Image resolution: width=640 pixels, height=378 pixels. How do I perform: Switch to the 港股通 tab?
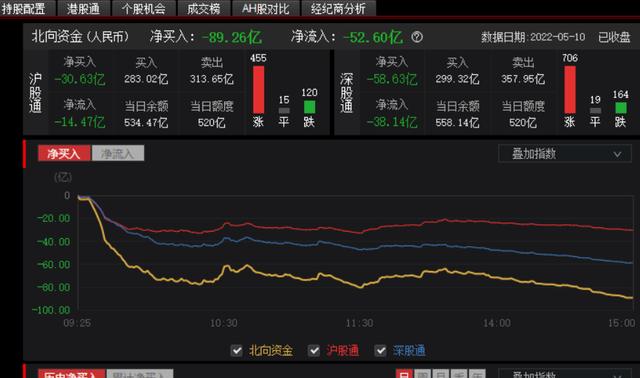(x=84, y=8)
